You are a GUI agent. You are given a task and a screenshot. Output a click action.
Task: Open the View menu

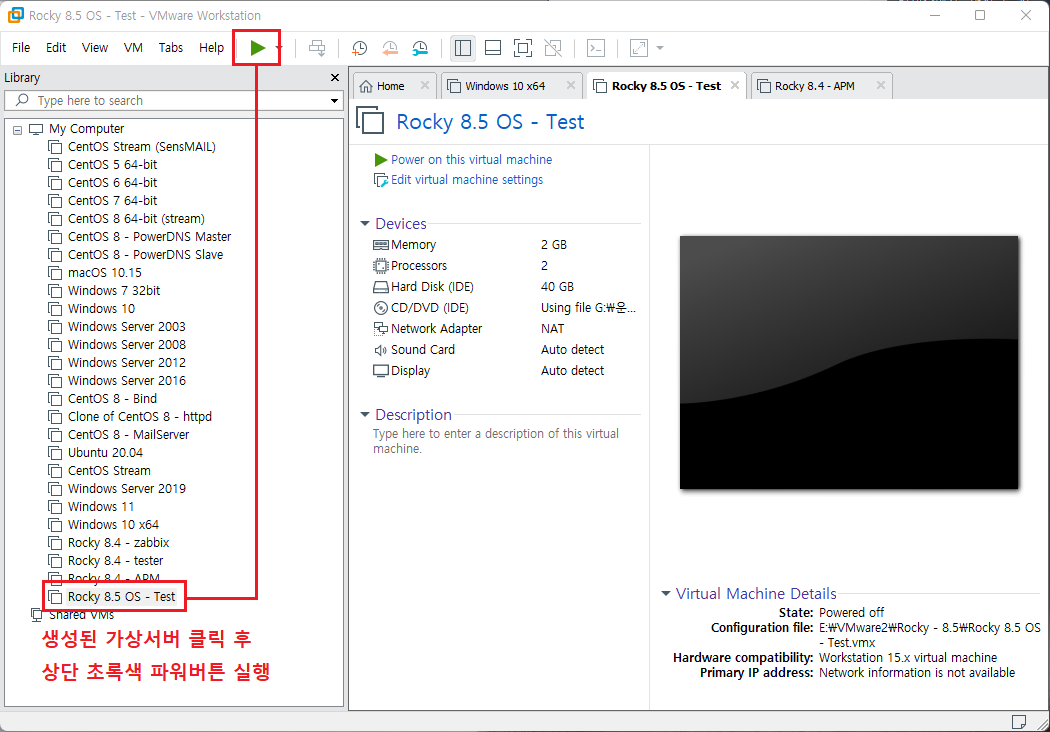[94, 48]
